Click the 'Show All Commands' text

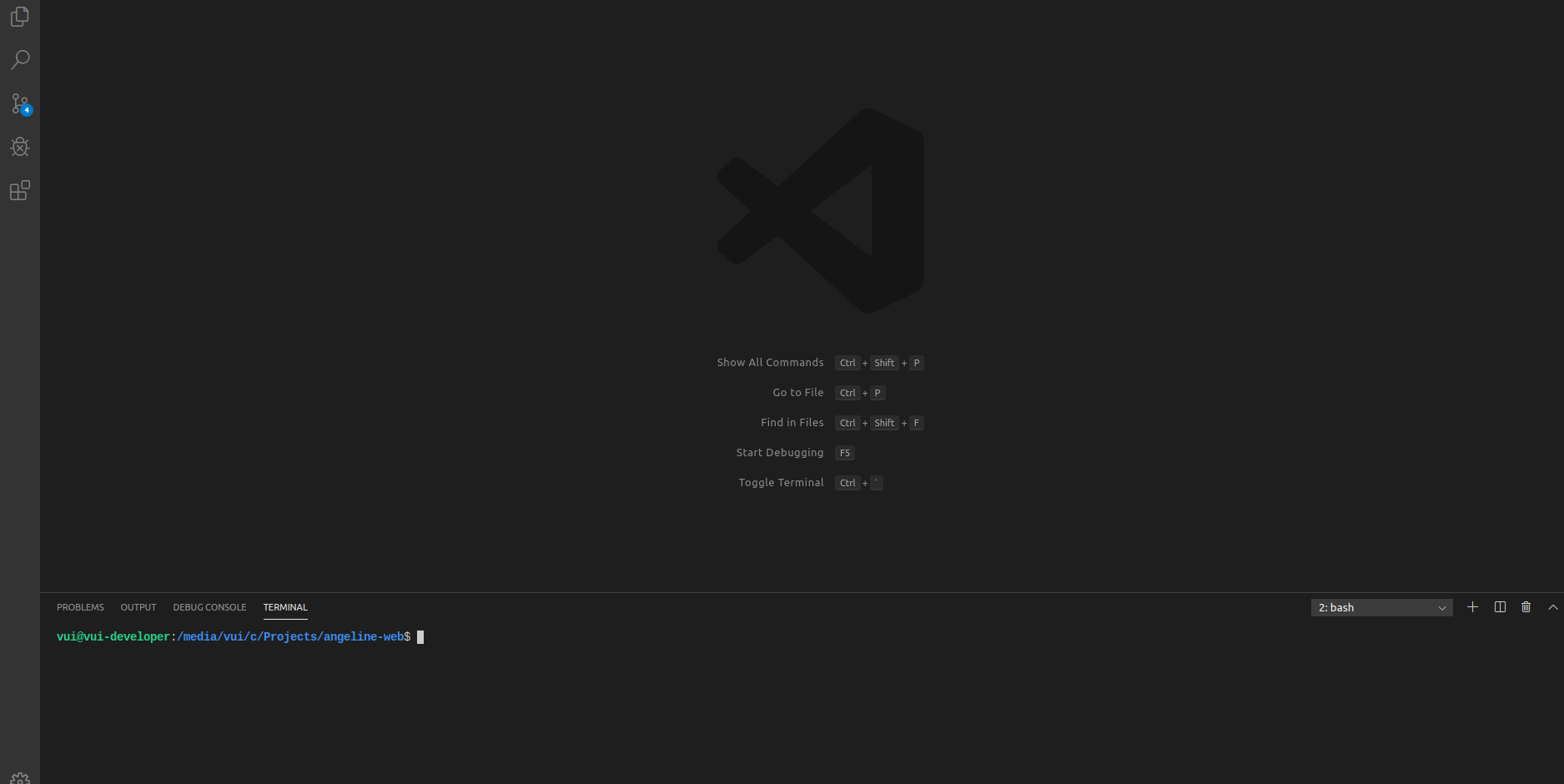point(770,363)
